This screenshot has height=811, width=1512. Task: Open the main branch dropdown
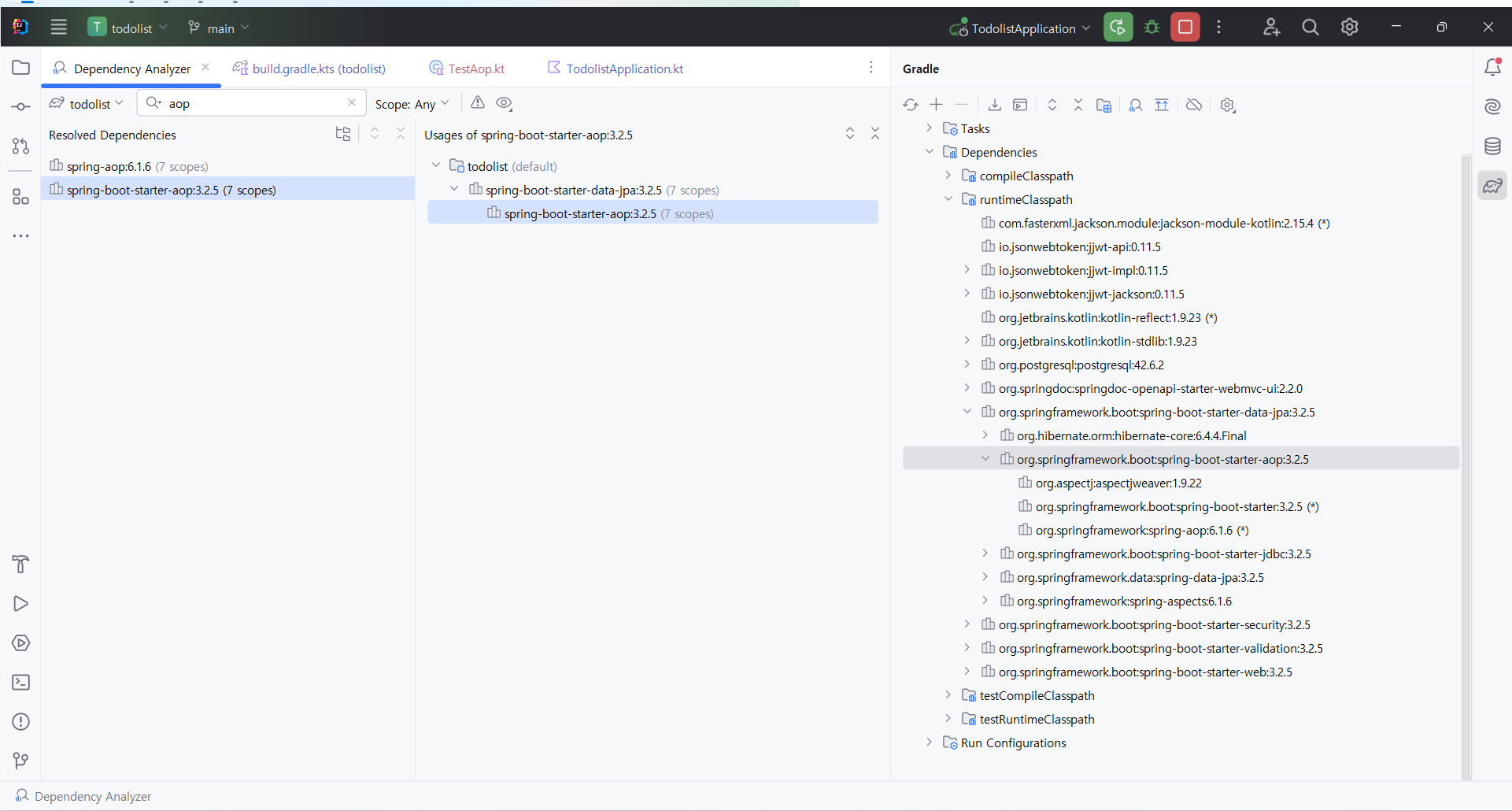point(218,28)
